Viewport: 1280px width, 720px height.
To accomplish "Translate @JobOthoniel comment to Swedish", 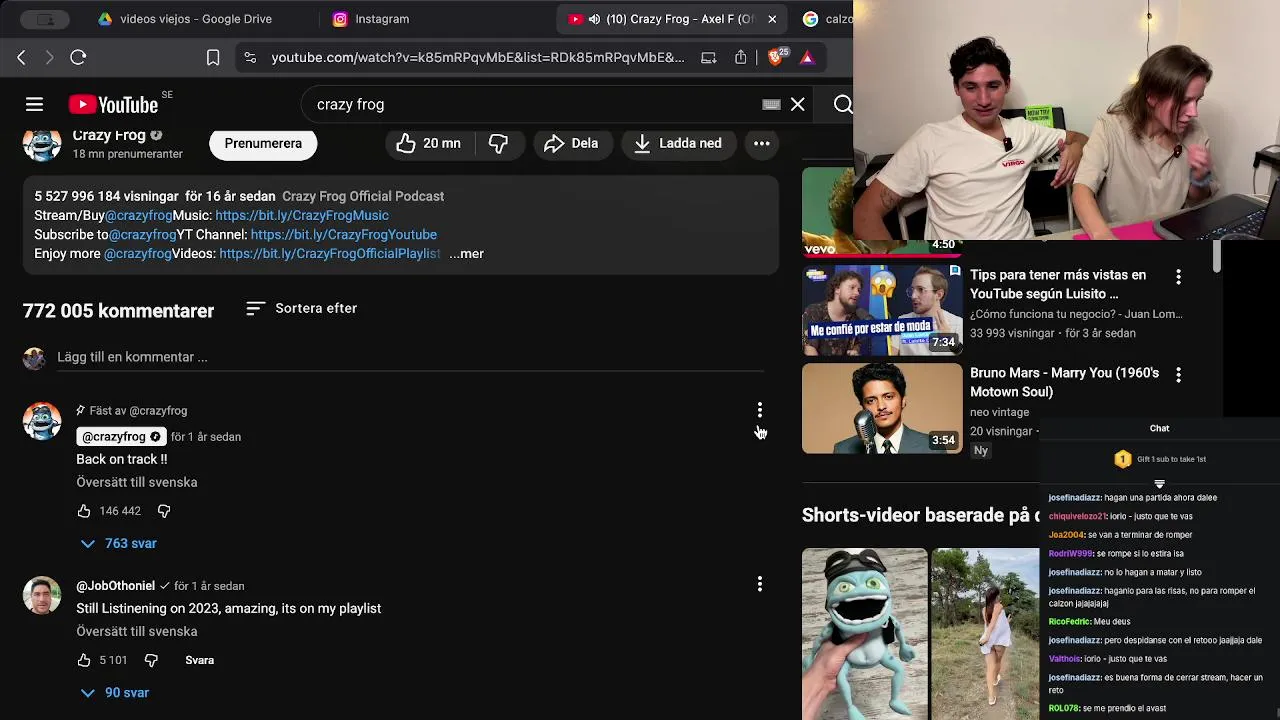I will pos(137,631).
